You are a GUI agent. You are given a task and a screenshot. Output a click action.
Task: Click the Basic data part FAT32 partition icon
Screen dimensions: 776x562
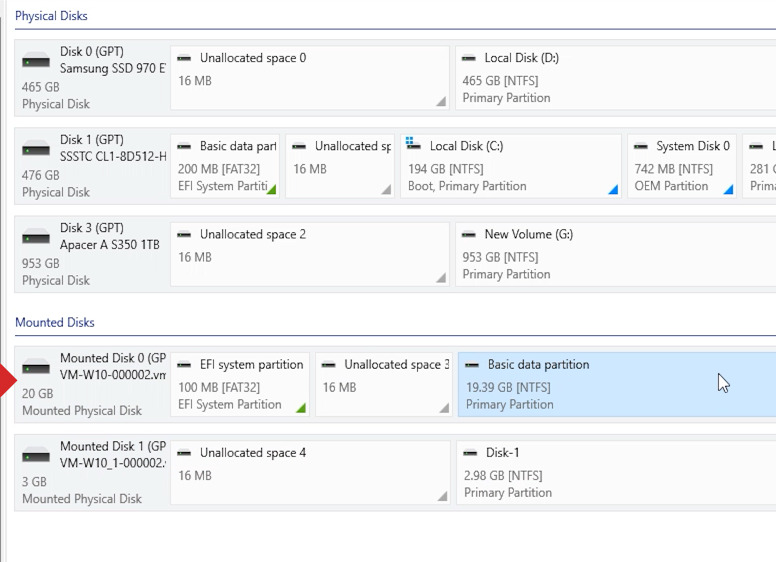[184, 146]
